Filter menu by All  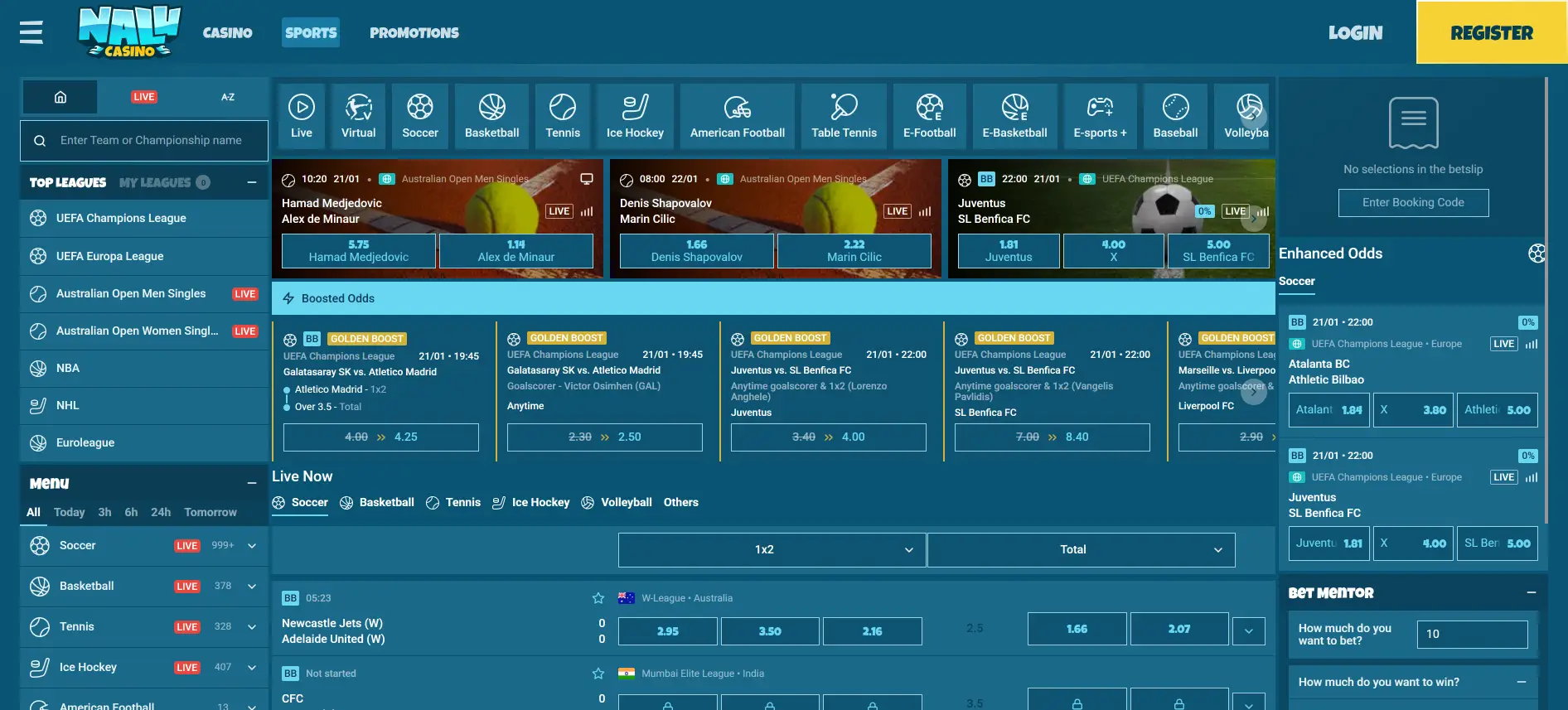pos(33,512)
